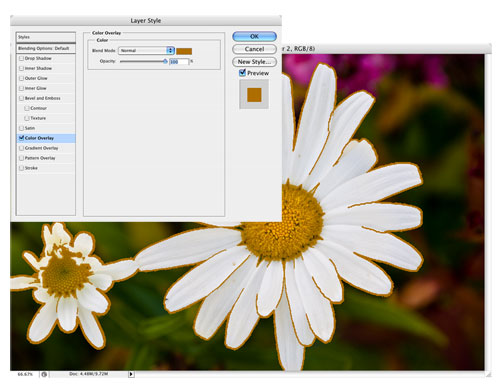The width and height of the screenshot is (500, 387).
Task: Open the Blend Mode dropdown set to Normal
Action: [x=147, y=51]
